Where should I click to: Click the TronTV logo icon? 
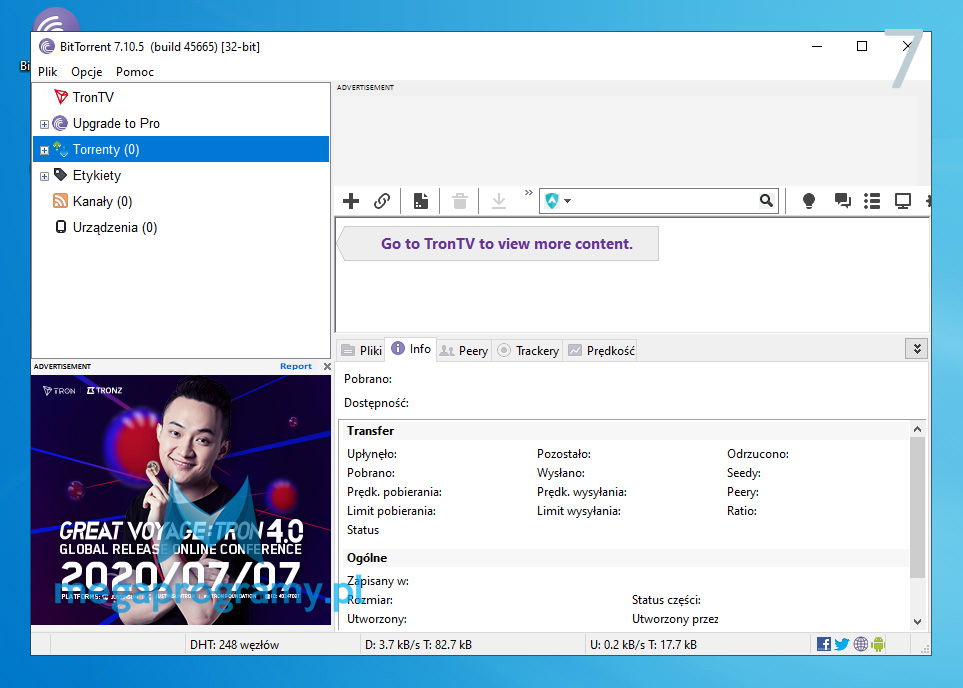coord(61,96)
